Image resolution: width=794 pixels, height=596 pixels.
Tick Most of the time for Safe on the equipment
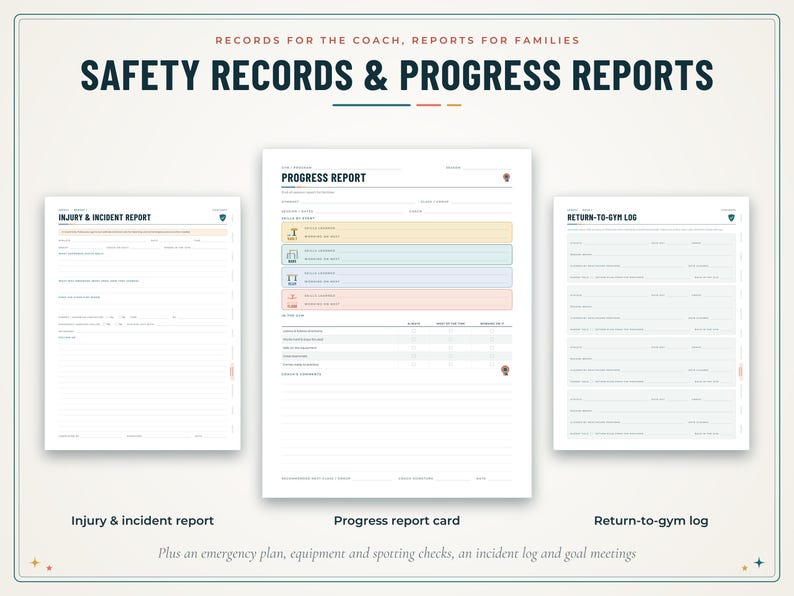pyautogui.click(x=450, y=347)
